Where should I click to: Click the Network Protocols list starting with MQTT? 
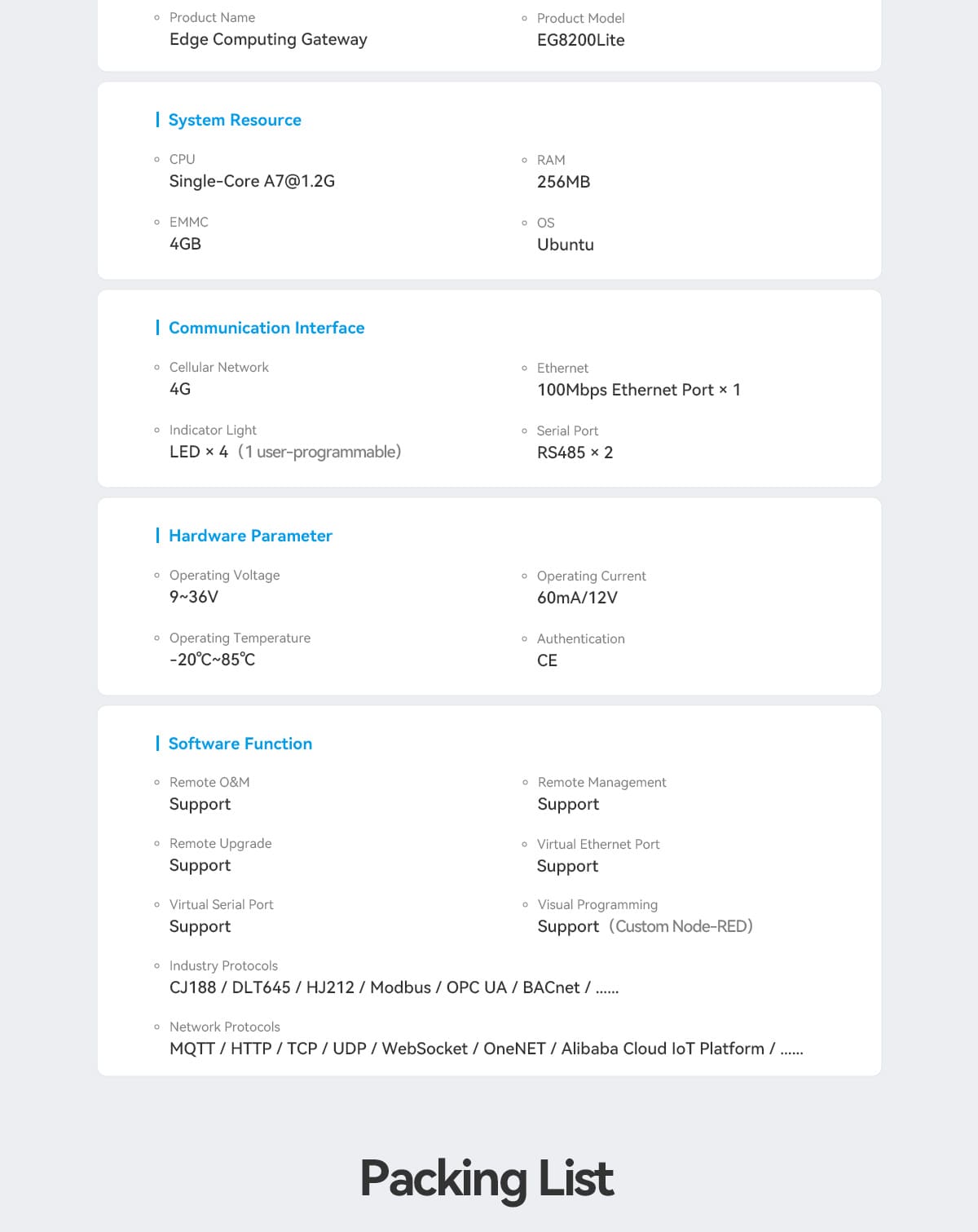(x=486, y=1049)
